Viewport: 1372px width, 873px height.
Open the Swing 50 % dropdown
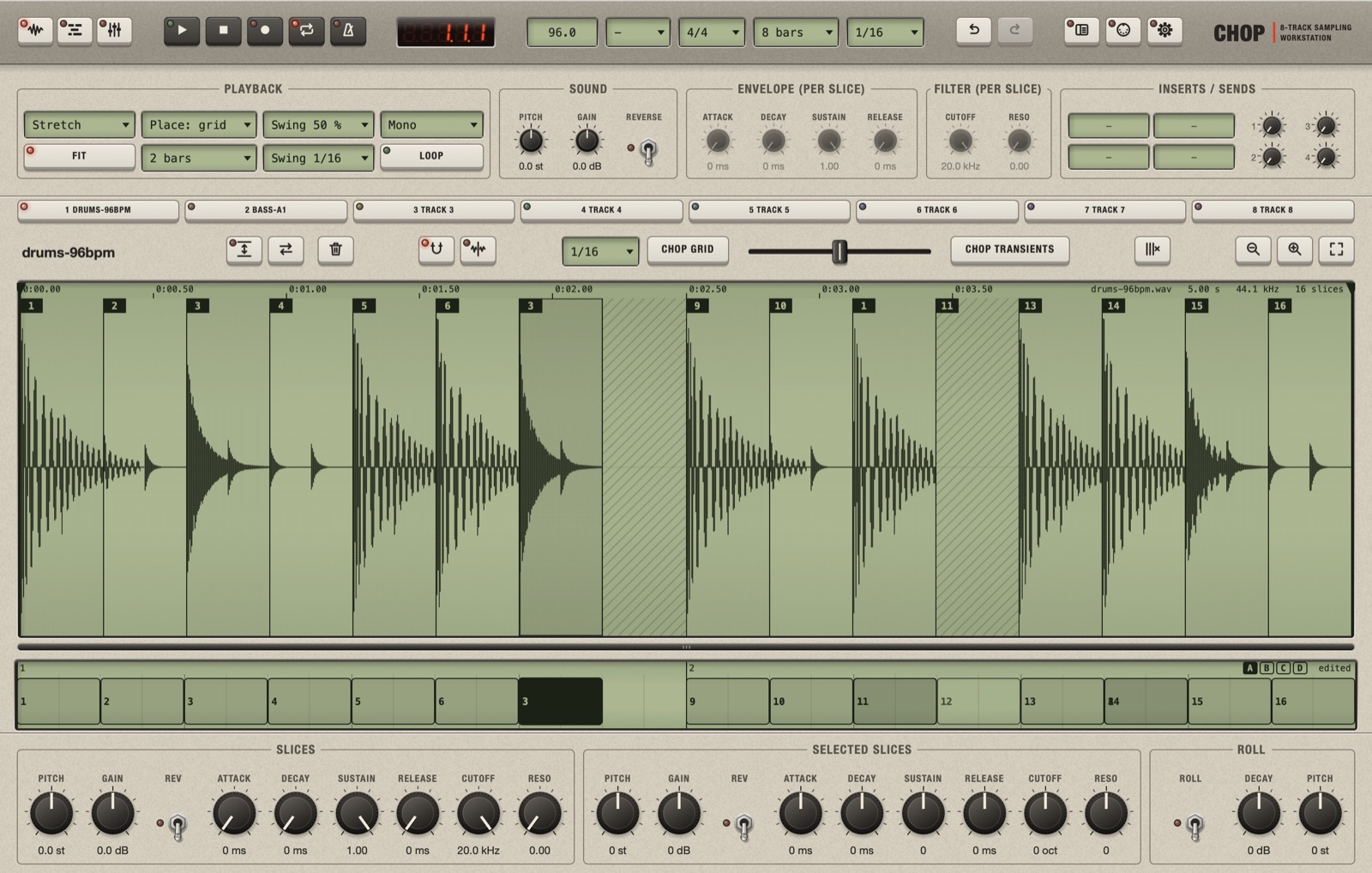click(x=318, y=125)
